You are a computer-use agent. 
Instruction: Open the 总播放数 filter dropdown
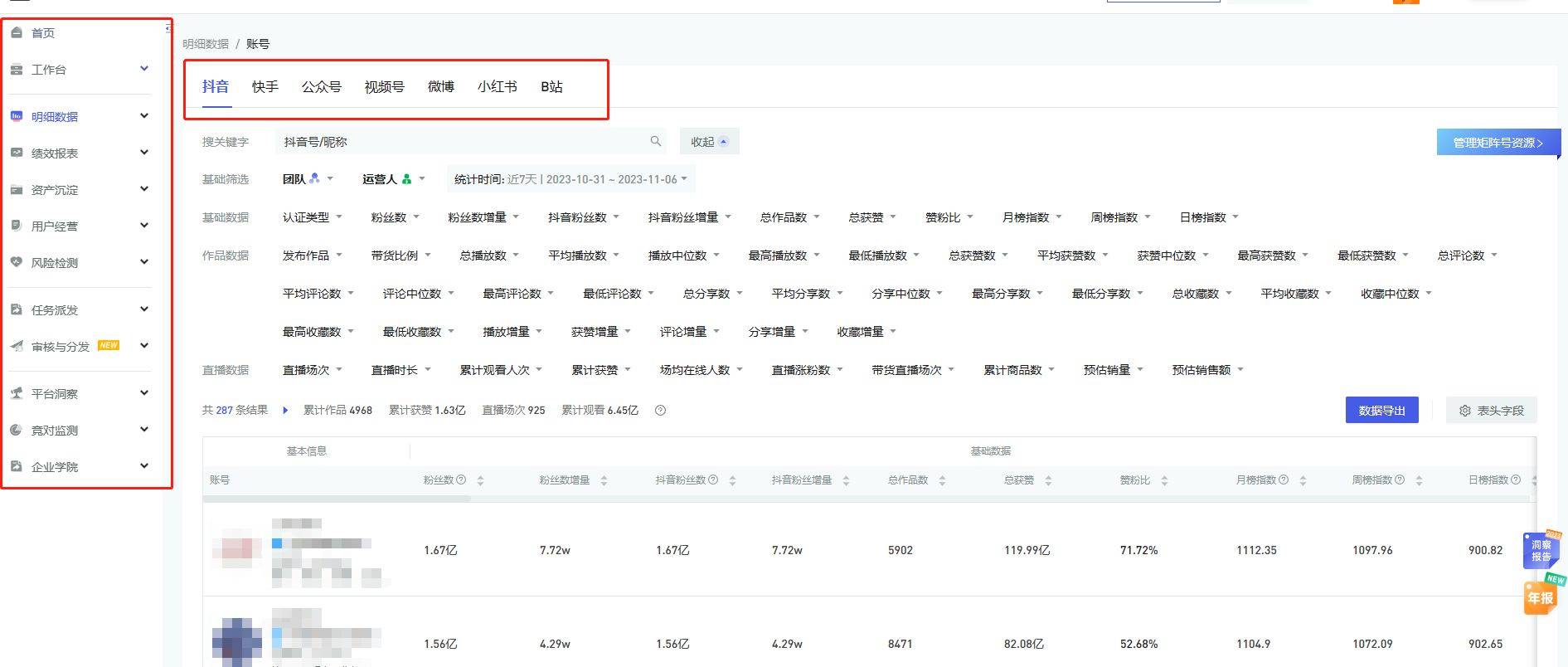click(489, 256)
